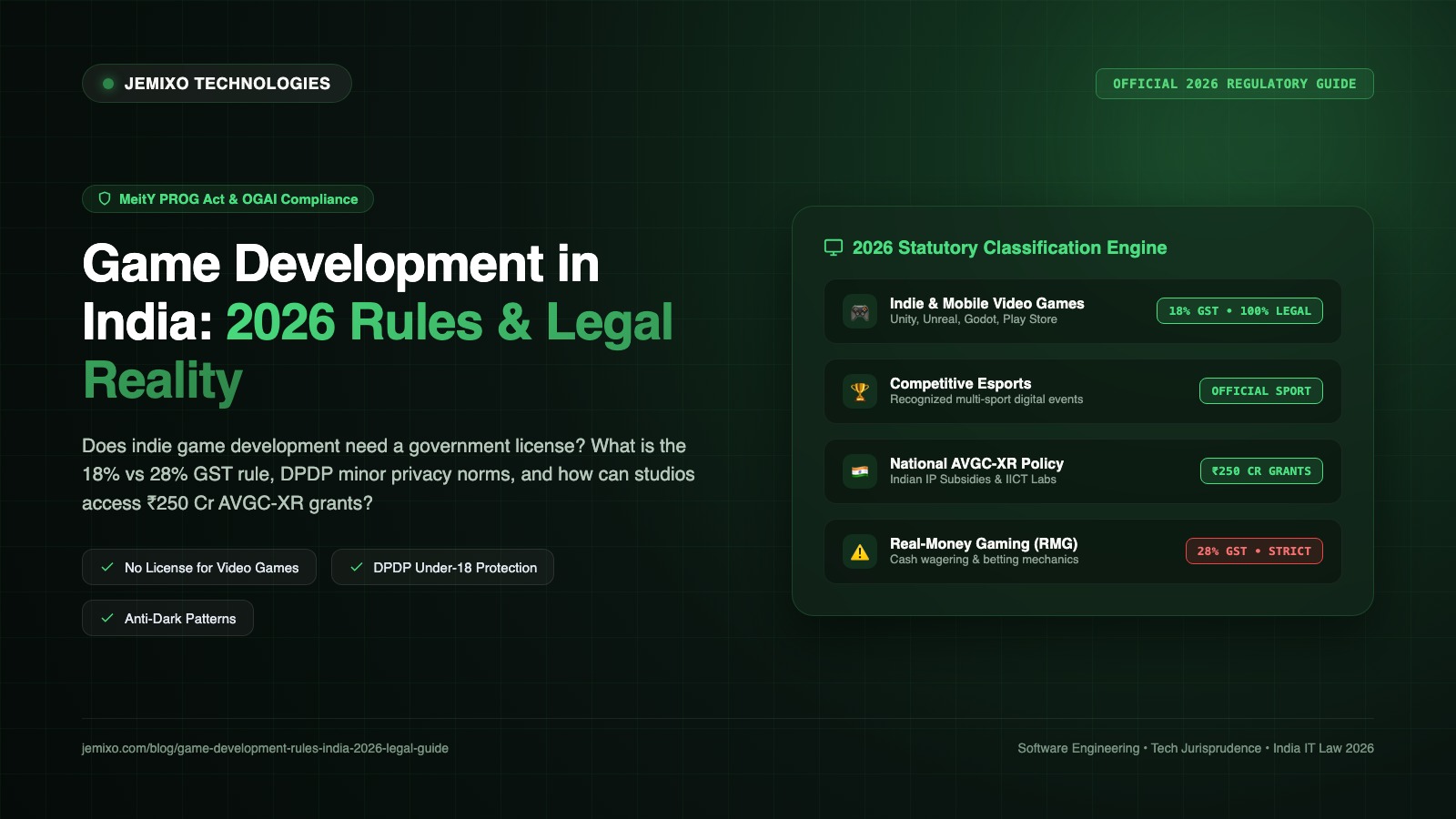Image resolution: width=1456 pixels, height=819 pixels.
Task: Click the checkmark in No License for Video Games
Action: (107, 567)
